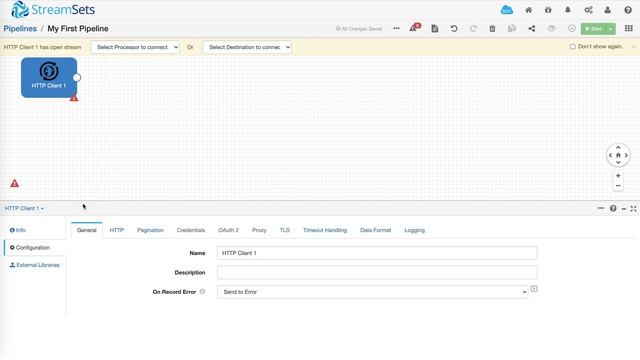Switch to the Logging tab

[x=414, y=230]
